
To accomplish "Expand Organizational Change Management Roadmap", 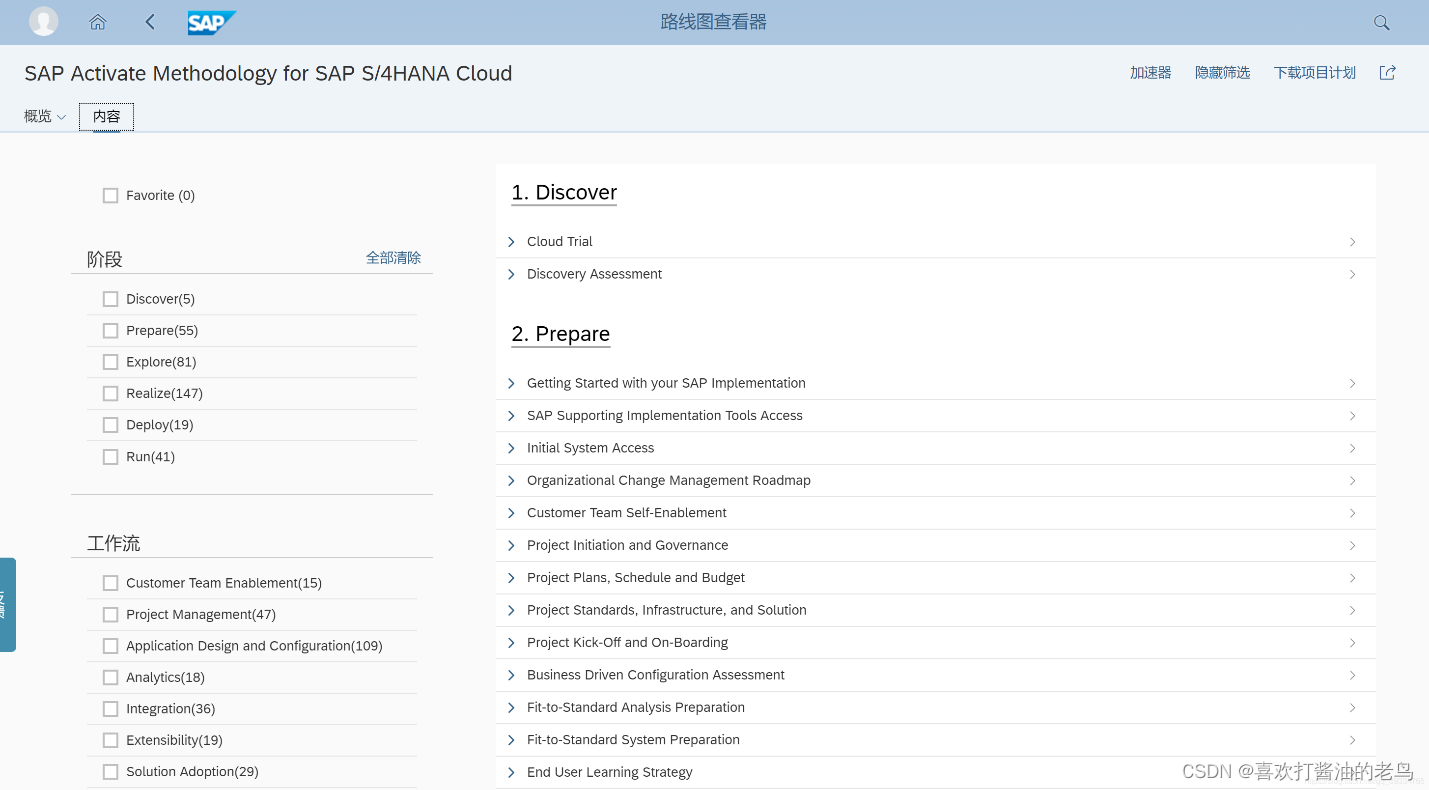I will pyautogui.click(x=511, y=481).
